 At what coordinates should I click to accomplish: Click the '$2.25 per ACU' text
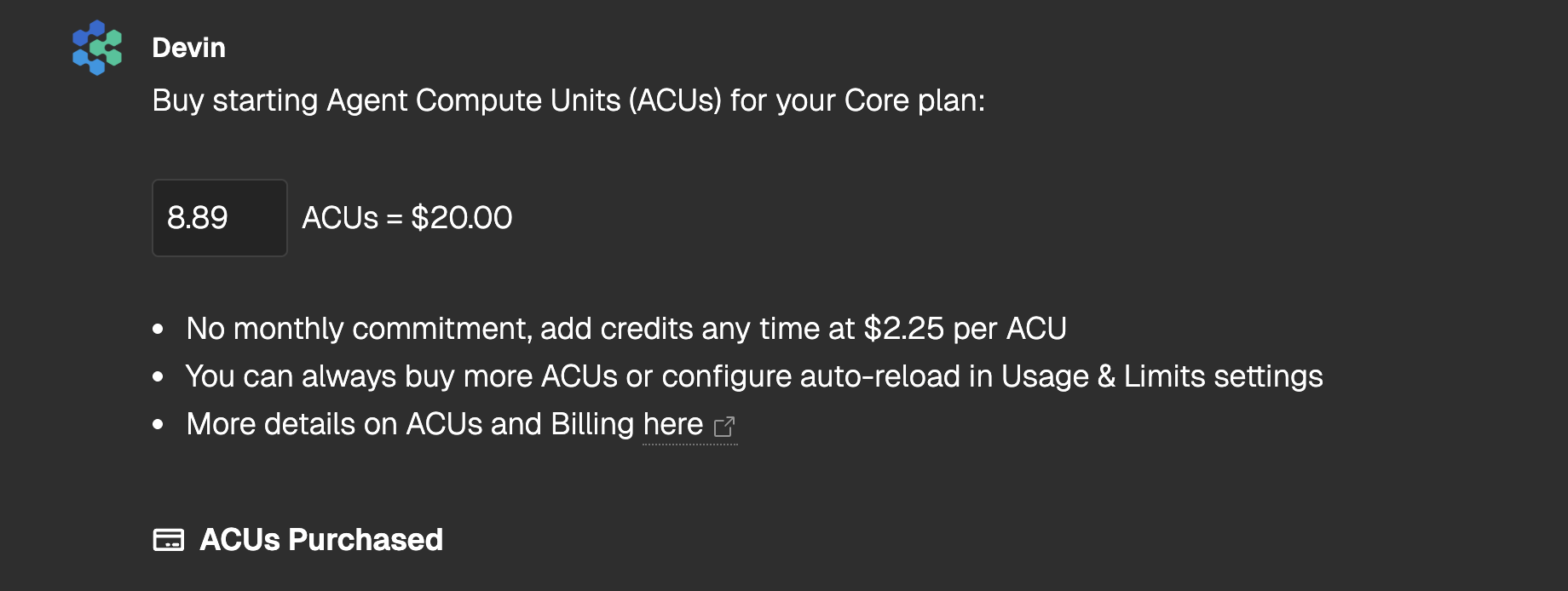965,329
